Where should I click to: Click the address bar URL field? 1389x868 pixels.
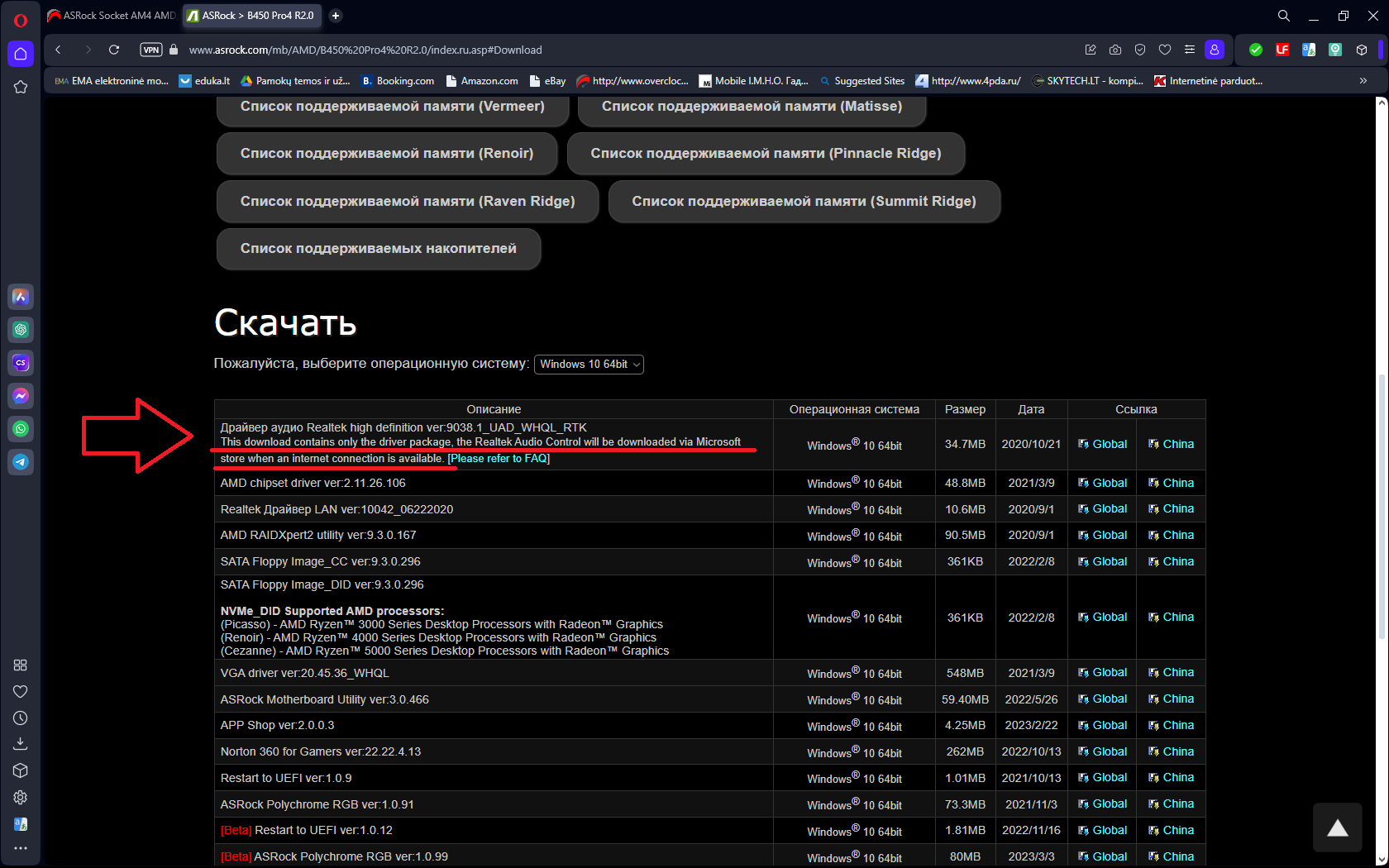pos(365,50)
